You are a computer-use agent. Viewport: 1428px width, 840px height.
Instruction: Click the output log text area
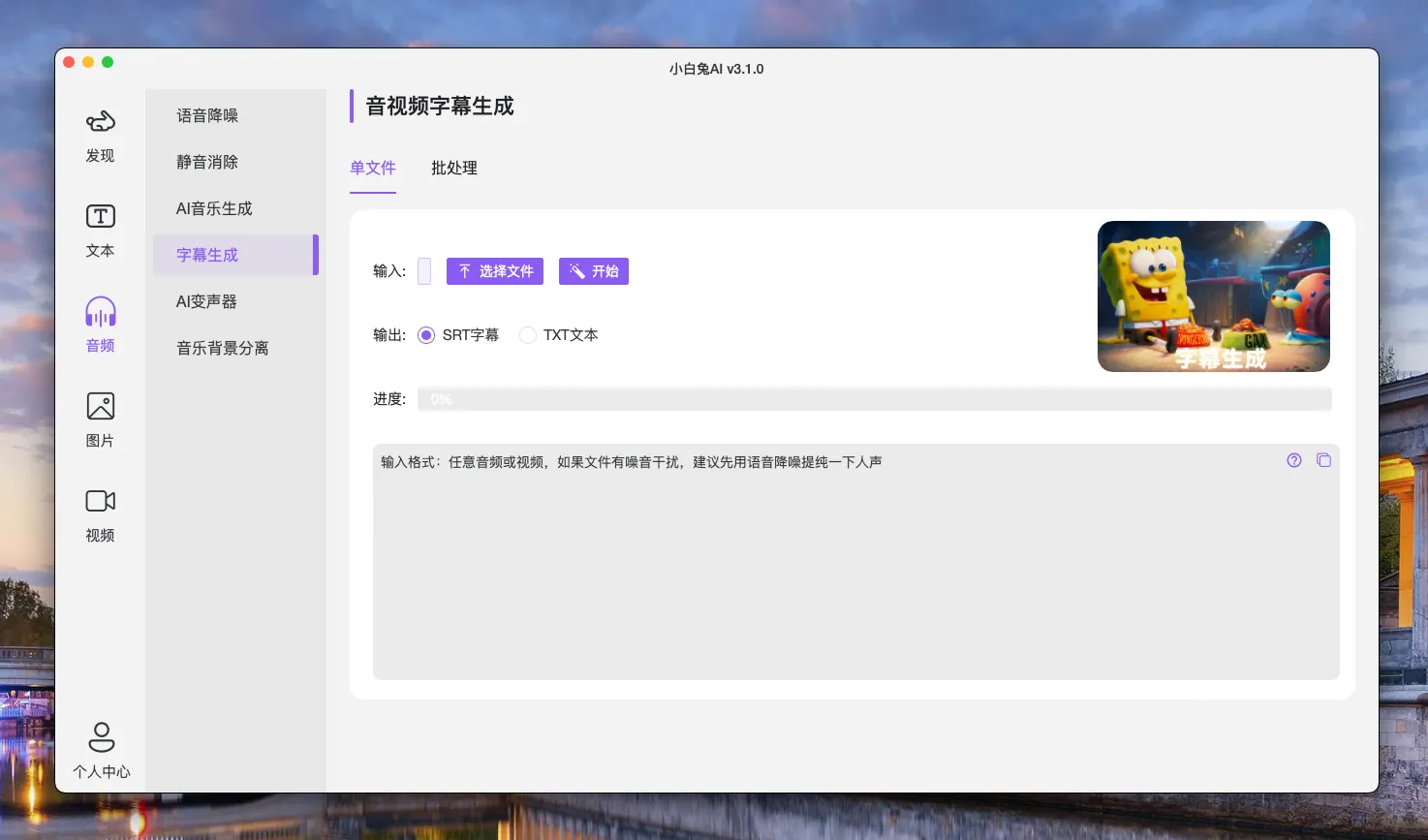tap(855, 562)
